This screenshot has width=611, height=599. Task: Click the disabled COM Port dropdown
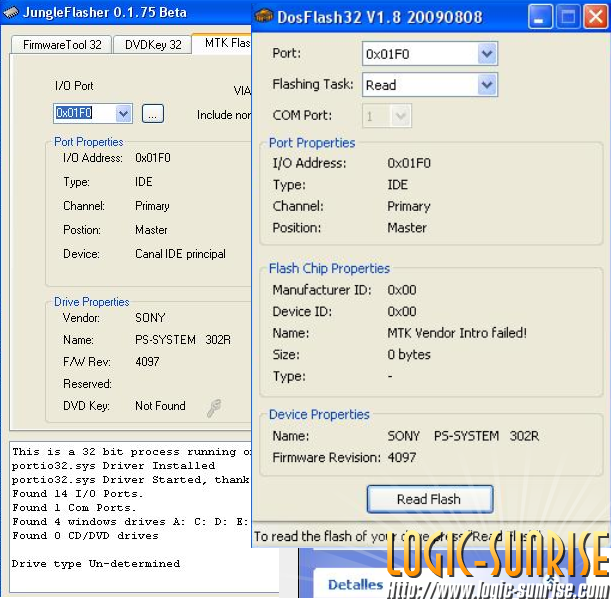(387, 115)
